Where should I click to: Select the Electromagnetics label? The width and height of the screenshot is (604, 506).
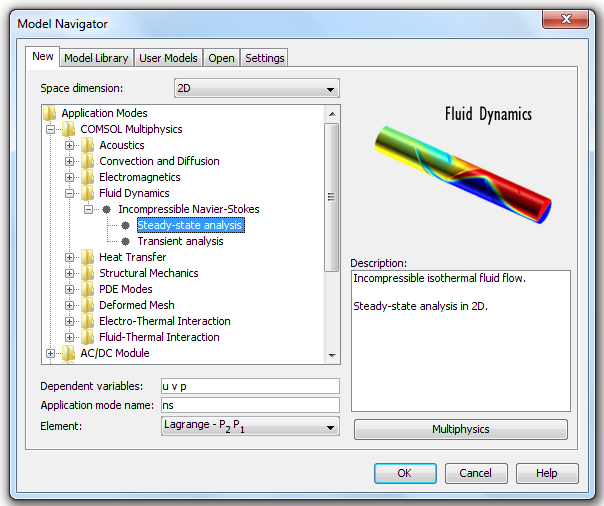tap(139, 177)
